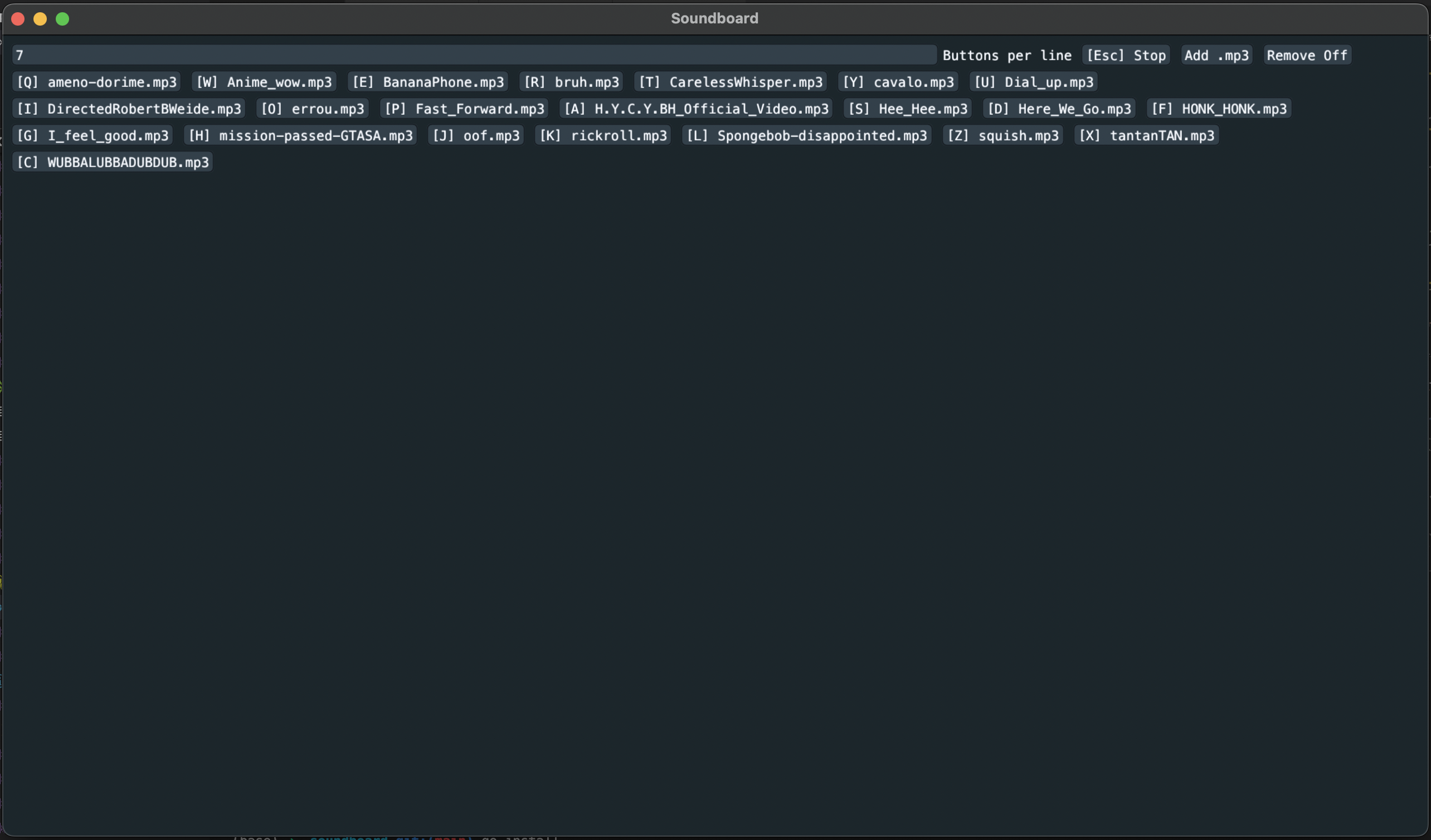
Task: Trigger the tantanTAN.mp3 sound
Action: click(x=1146, y=135)
